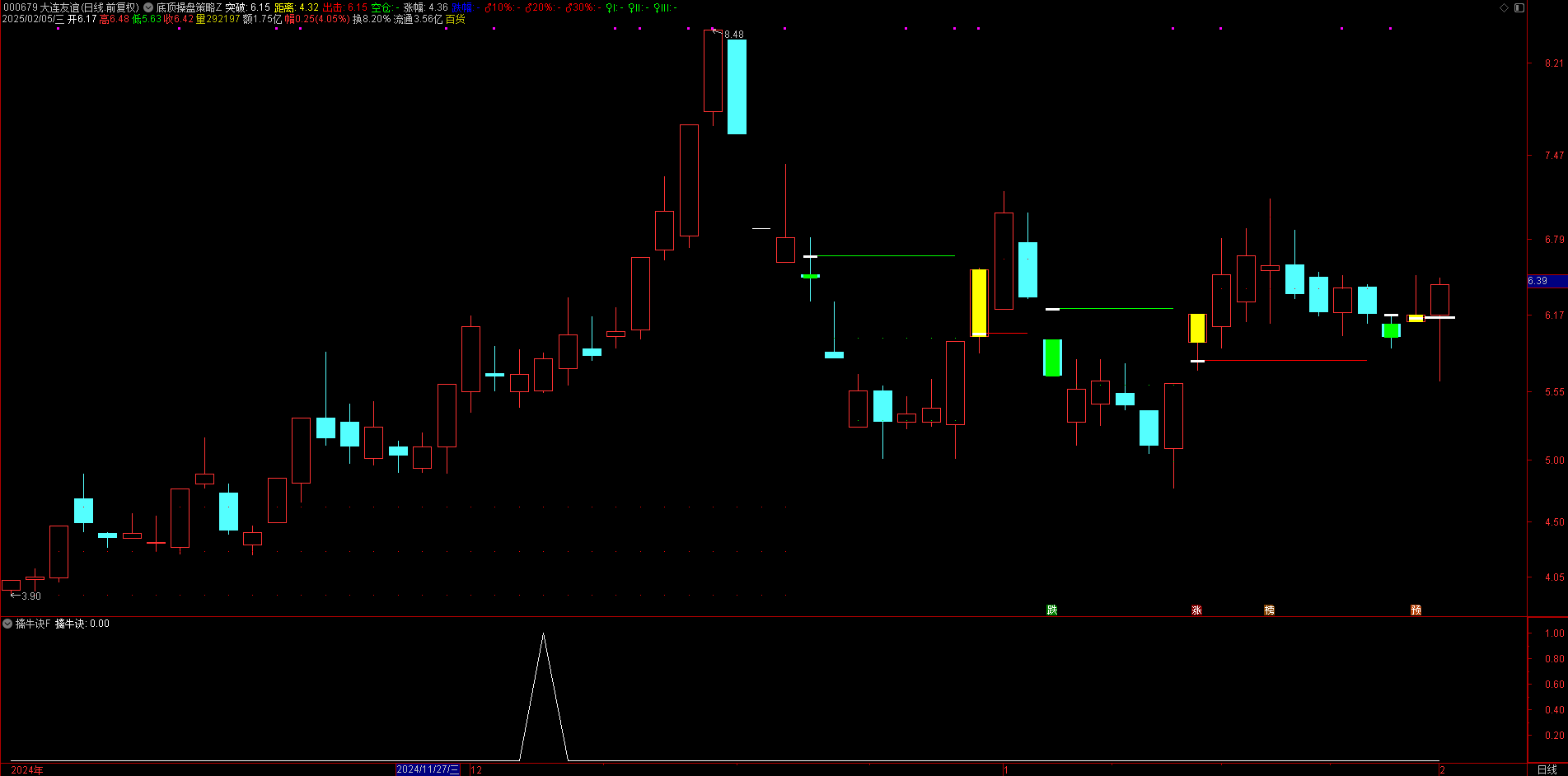Click the 2024年 label on time axis
This screenshot has width=1568, height=776.
27,769
